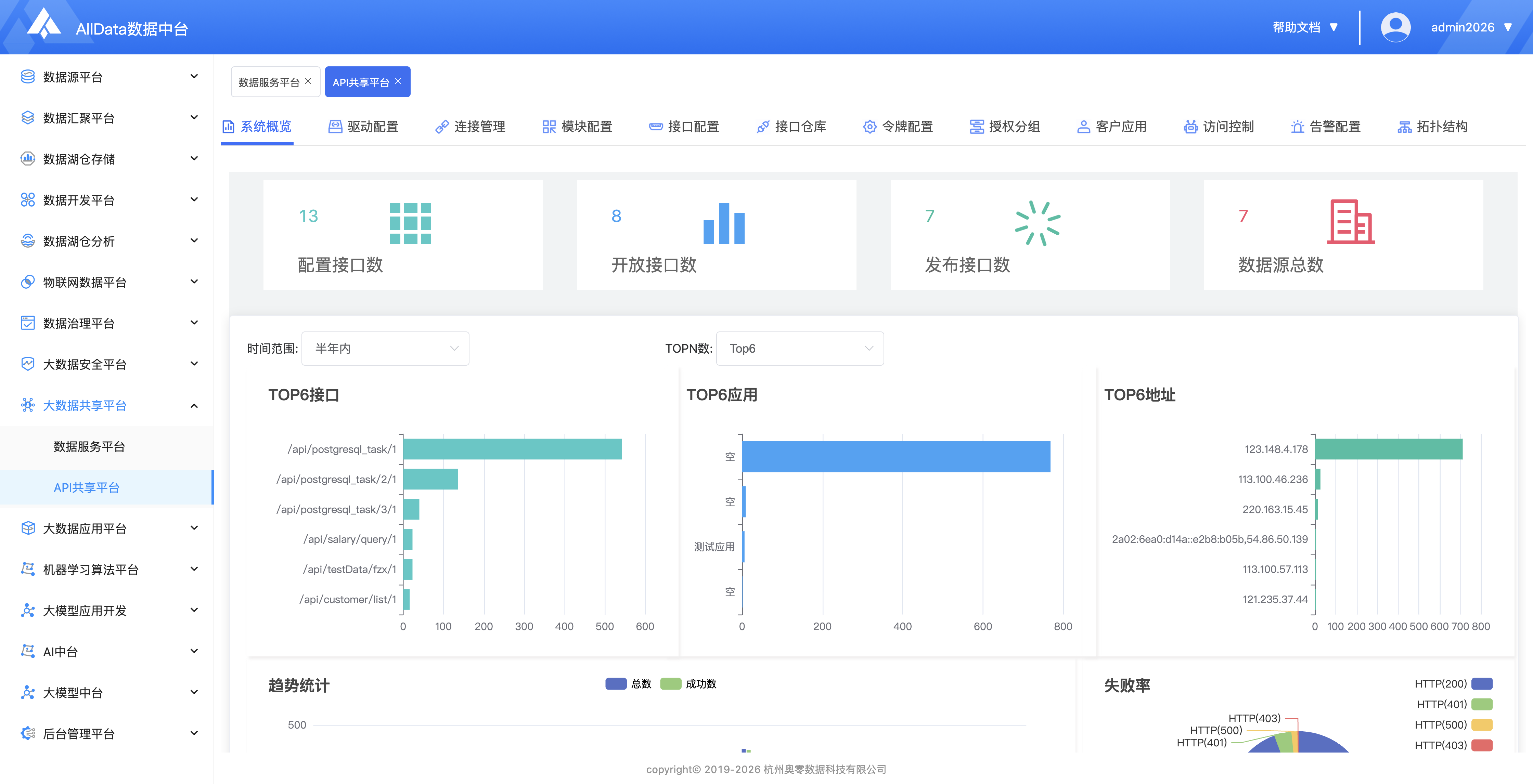The image size is (1533, 784).
Task: Click the 后台管理平台 gear icon
Action: 27,733
